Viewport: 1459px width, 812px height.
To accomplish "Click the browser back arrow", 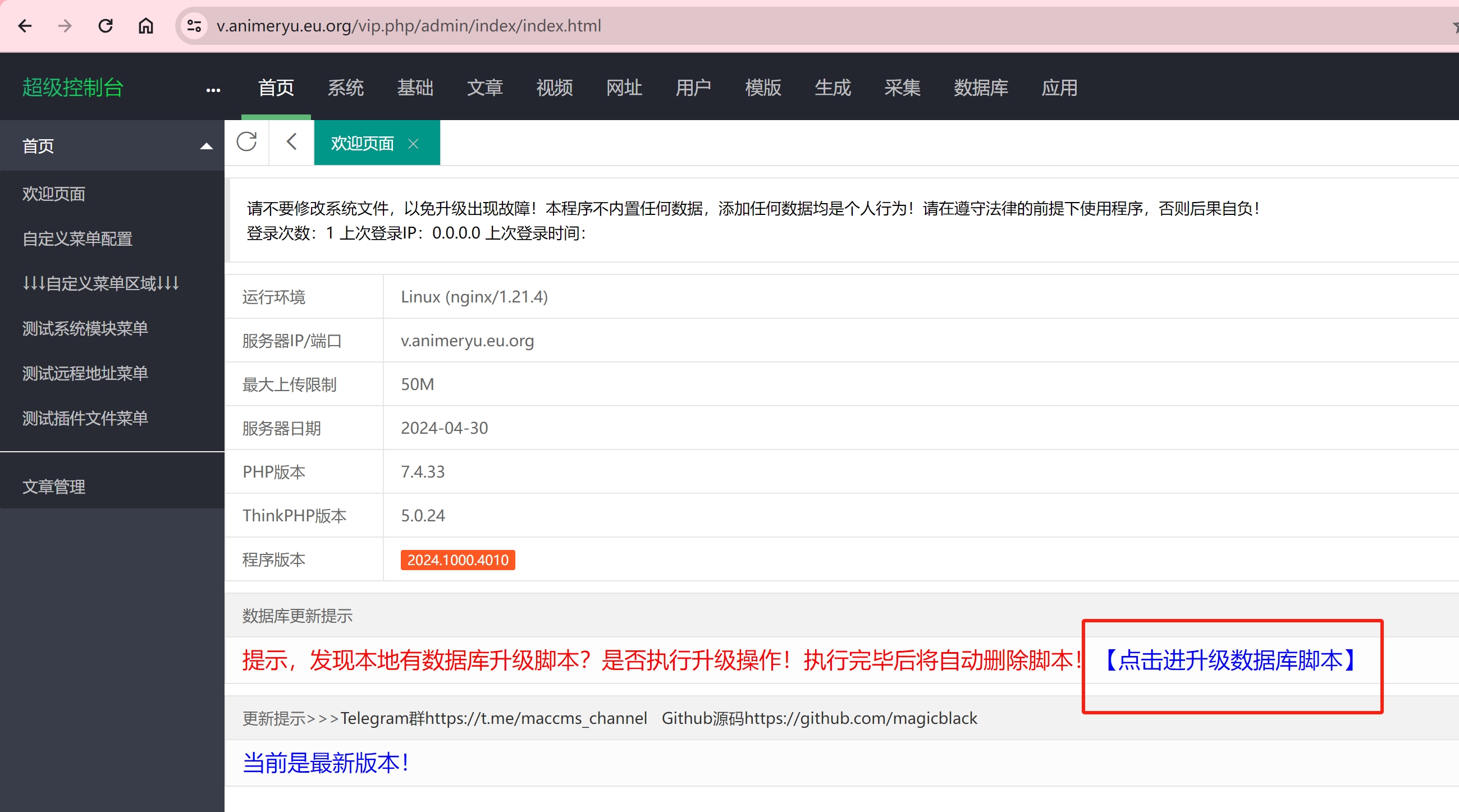I will click(25, 26).
